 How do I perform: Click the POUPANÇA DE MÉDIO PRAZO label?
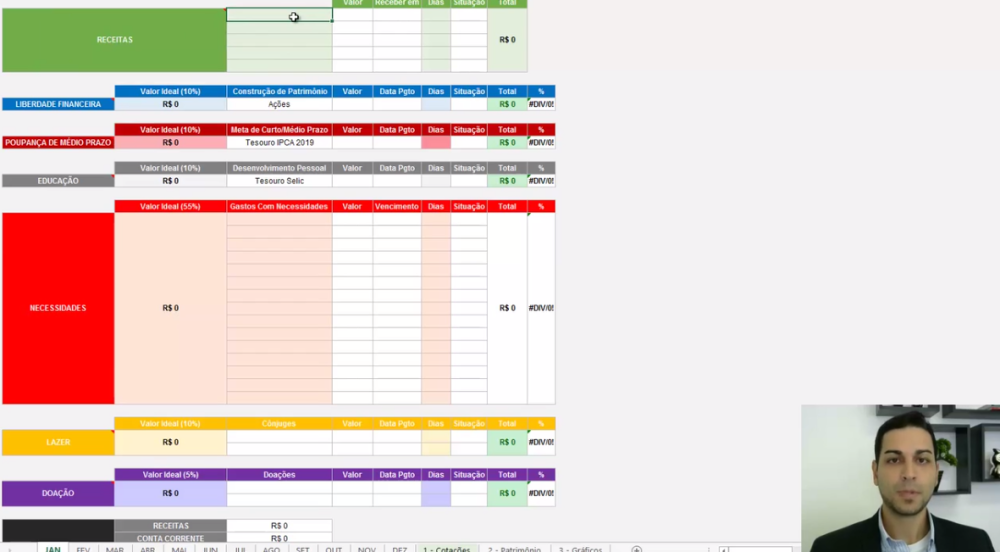pos(57,143)
